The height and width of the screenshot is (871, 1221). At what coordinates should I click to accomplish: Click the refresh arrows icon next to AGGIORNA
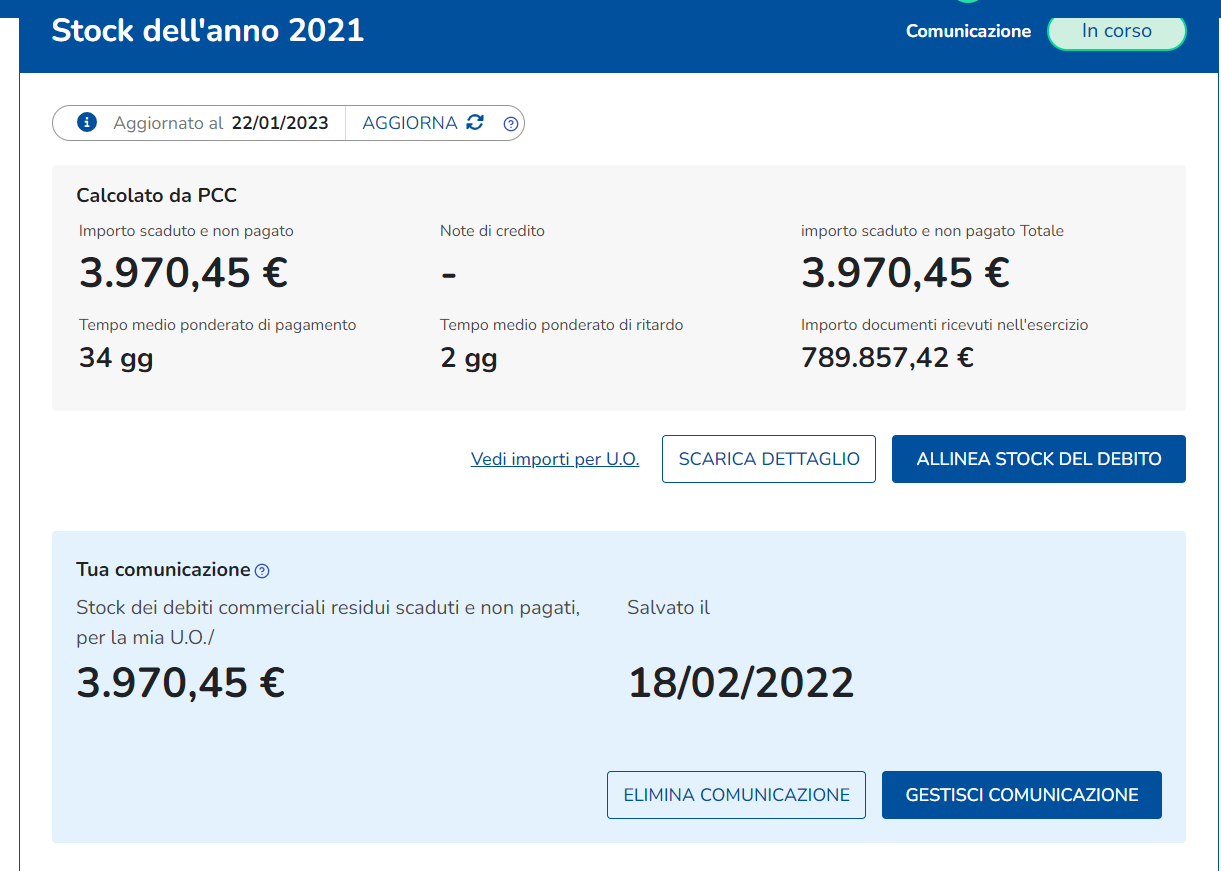tap(475, 123)
